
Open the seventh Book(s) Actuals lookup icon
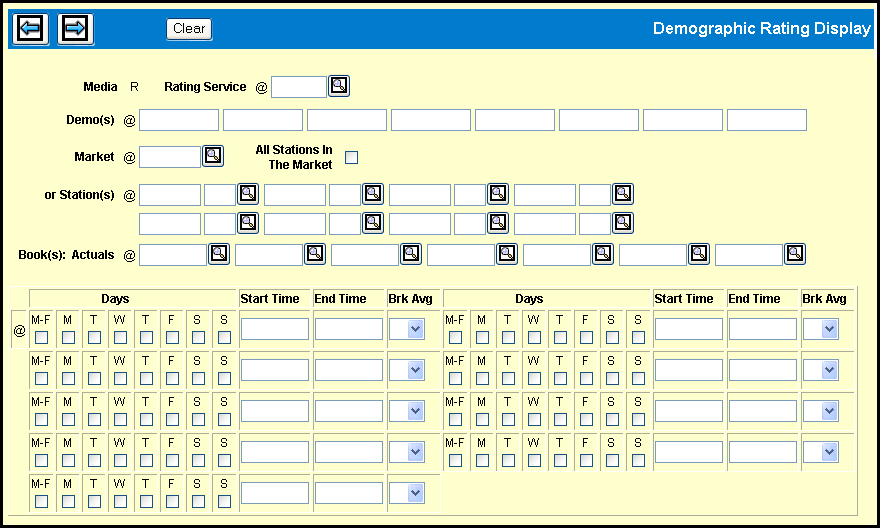(795, 254)
